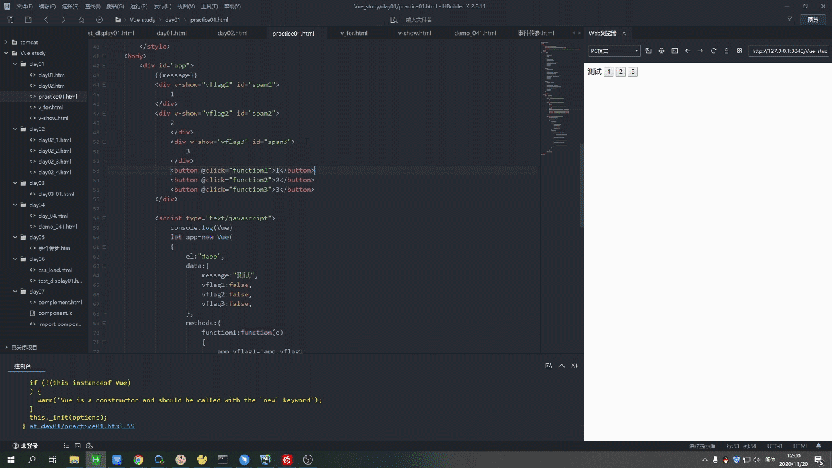
Task: Switch to the v_for.html editor tab
Action: pyautogui.click(x=354, y=33)
